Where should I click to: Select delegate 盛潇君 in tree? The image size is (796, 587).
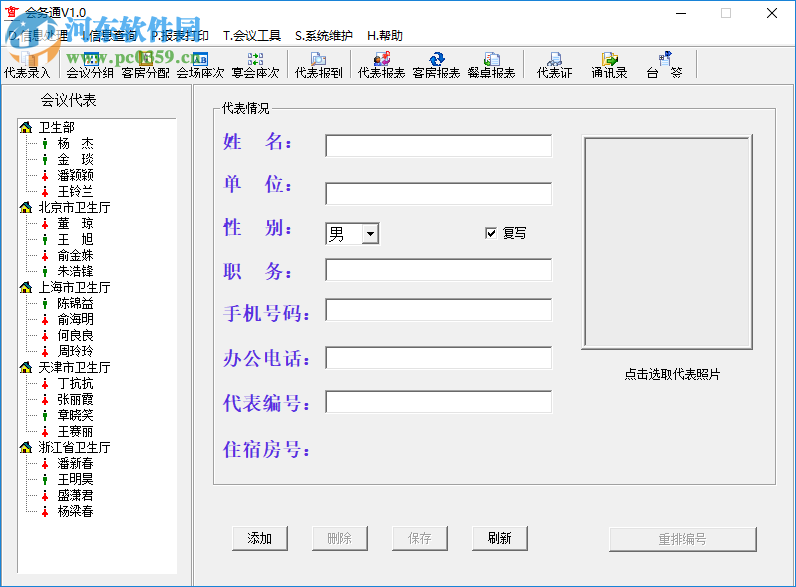click(75, 495)
